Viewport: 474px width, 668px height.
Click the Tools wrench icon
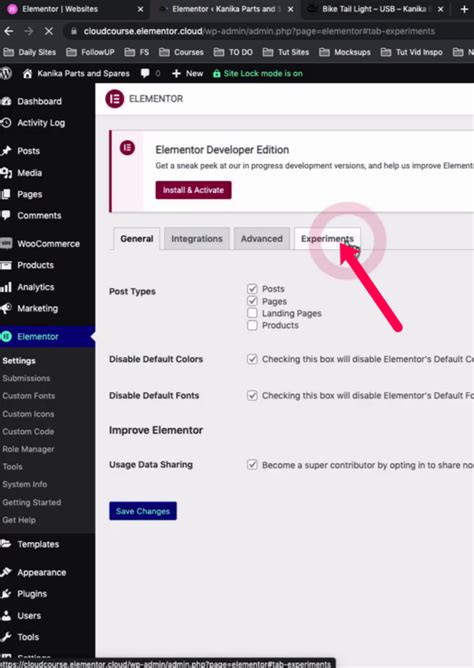coord(6,637)
